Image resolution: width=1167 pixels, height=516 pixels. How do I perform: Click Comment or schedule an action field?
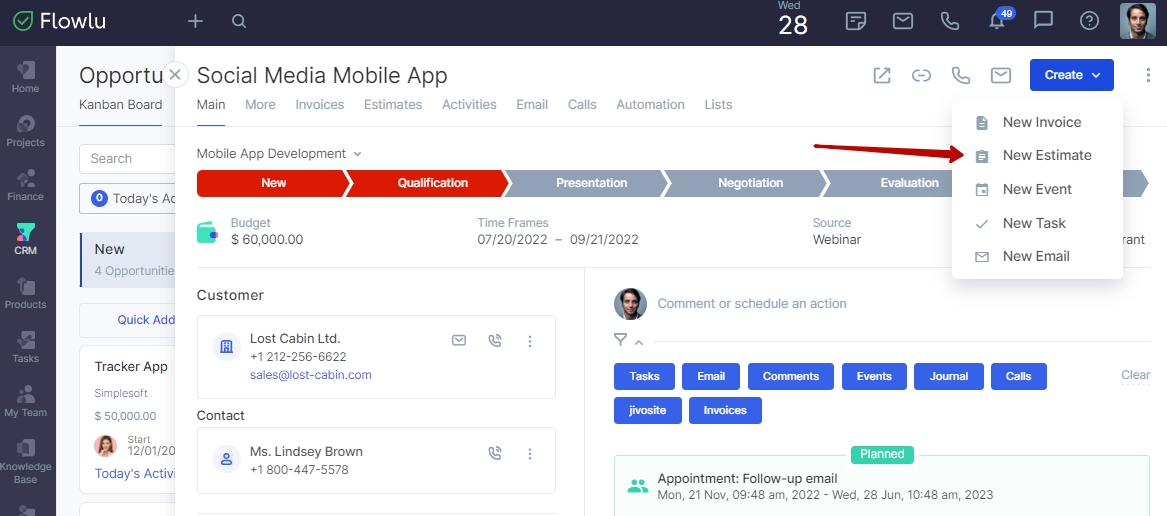pos(752,304)
